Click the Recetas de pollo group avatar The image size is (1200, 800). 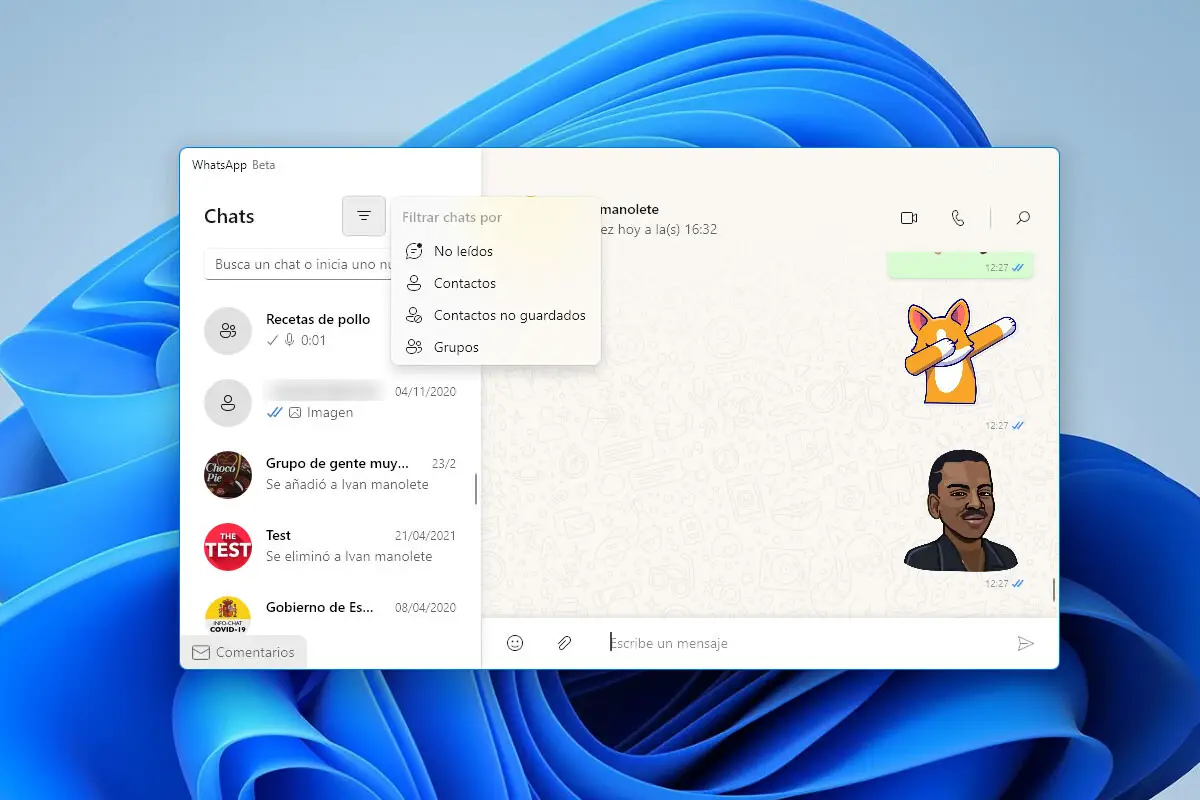pyautogui.click(x=228, y=330)
